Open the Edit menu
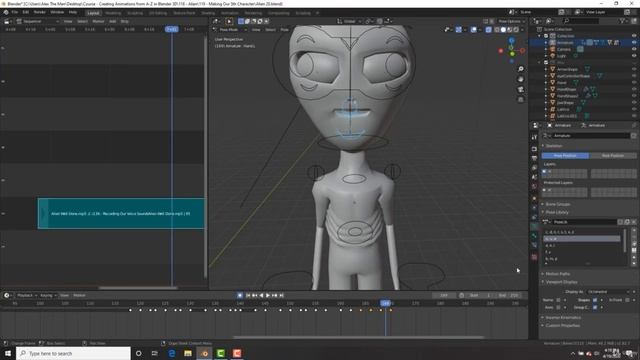This screenshot has height=360, width=640. pos(26,12)
